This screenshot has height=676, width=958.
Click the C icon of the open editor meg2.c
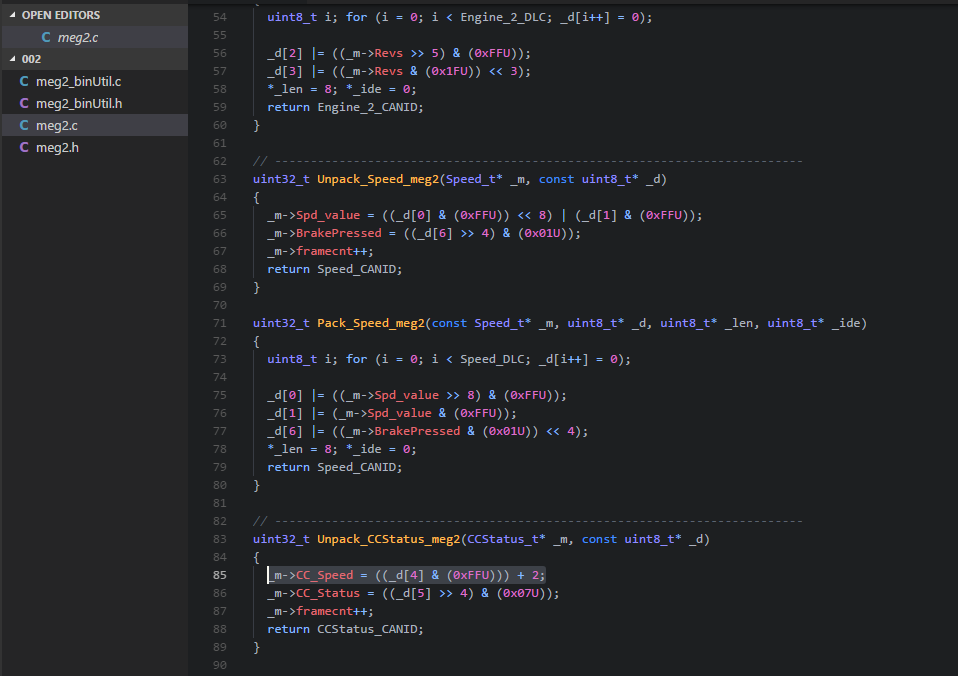pyautogui.click(x=46, y=37)
